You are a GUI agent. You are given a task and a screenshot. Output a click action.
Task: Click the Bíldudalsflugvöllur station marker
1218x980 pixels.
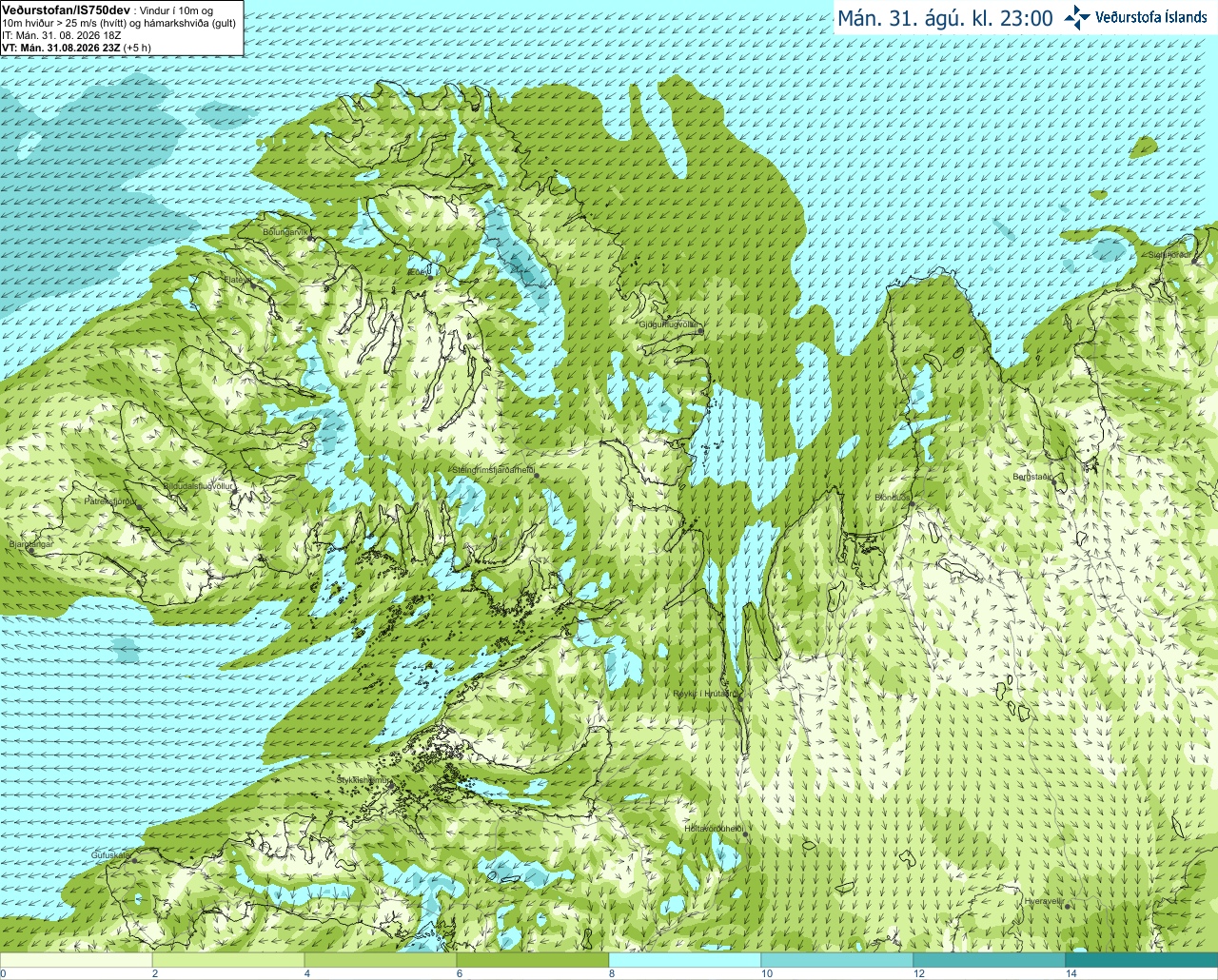coord(233,492)
